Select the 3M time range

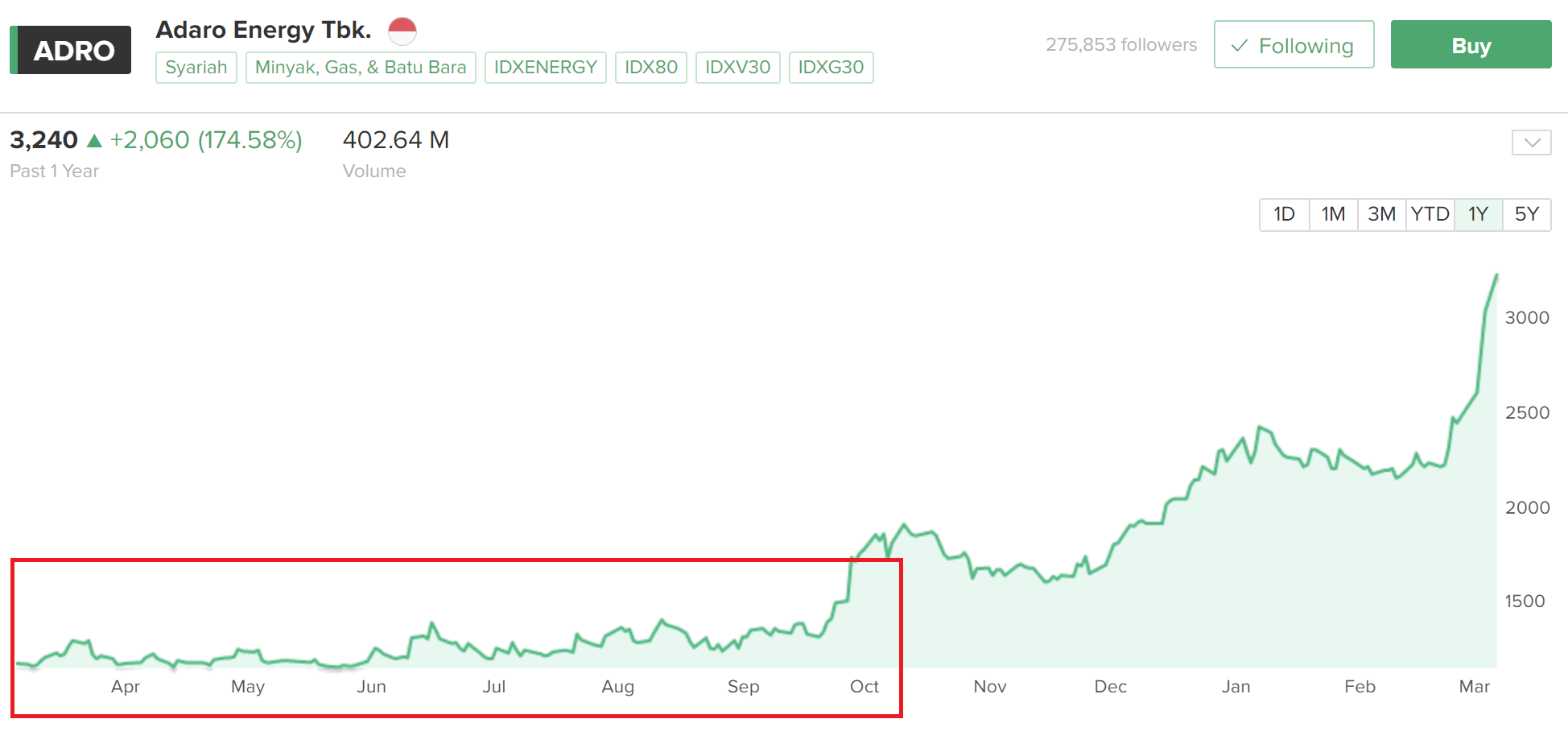[1381, 214]
